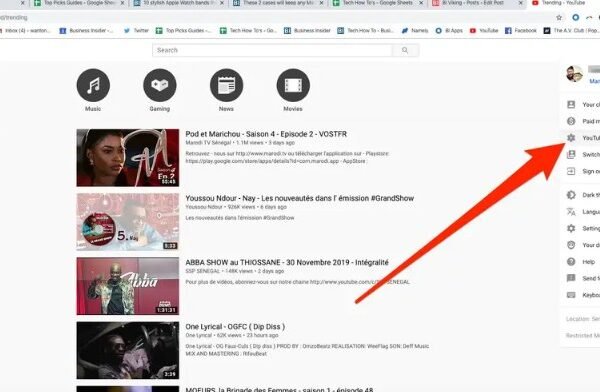Open Help in the account menu

click(582, 262)
